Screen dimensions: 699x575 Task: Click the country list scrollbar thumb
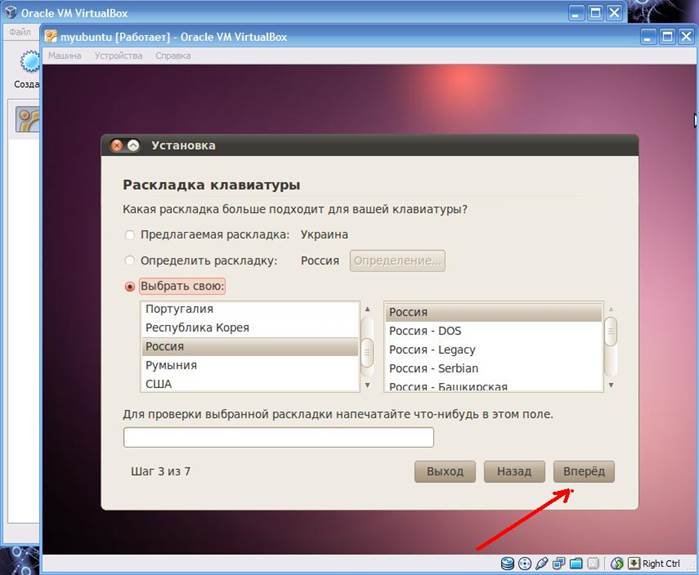(367, 353)
